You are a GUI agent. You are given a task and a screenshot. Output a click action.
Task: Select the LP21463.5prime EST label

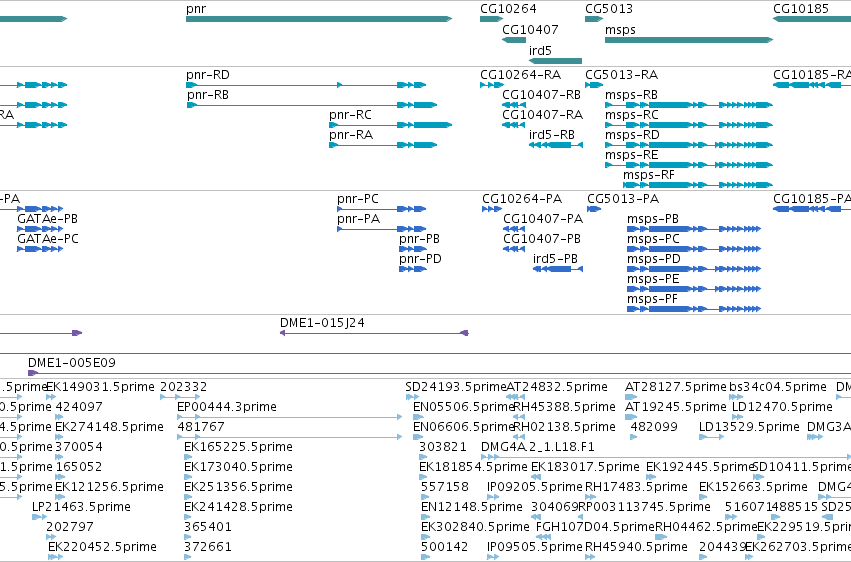(x=81, y=507)
